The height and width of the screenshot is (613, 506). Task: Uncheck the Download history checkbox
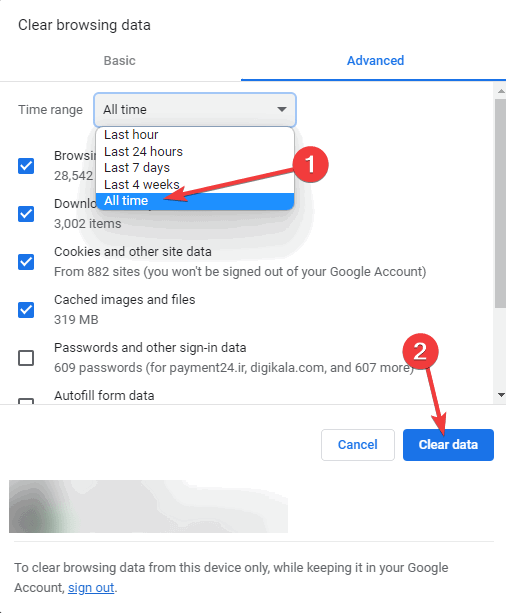click(26, 214)
